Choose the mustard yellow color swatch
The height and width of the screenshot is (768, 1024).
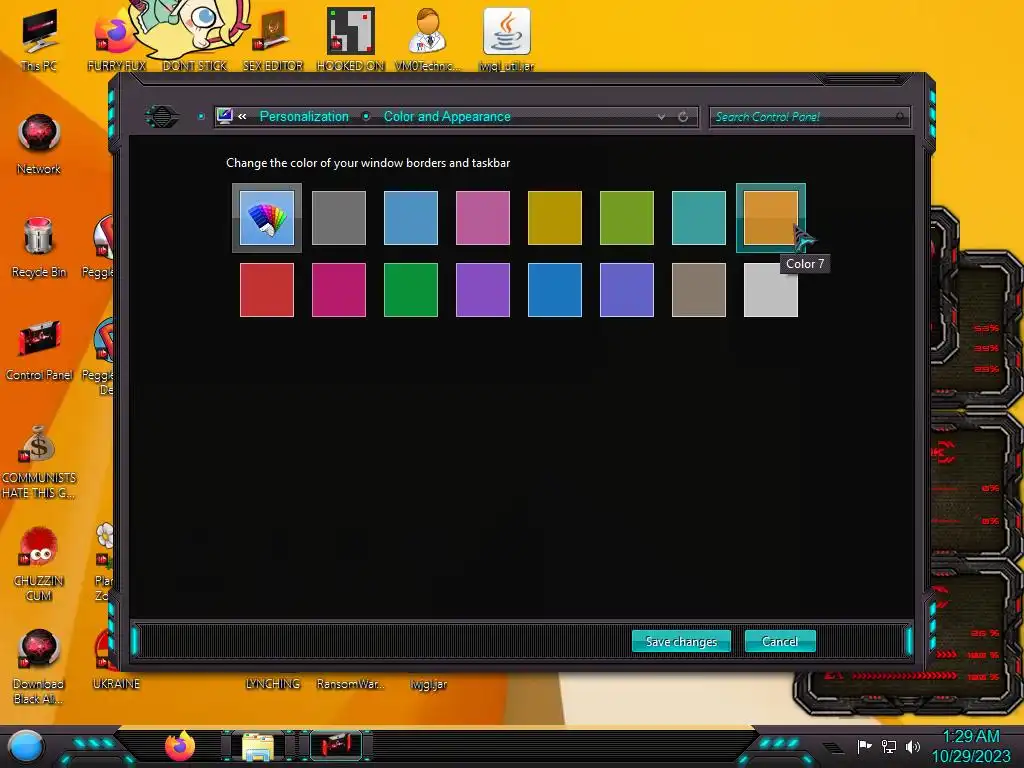pyautogui.click(x=554, y=217)
